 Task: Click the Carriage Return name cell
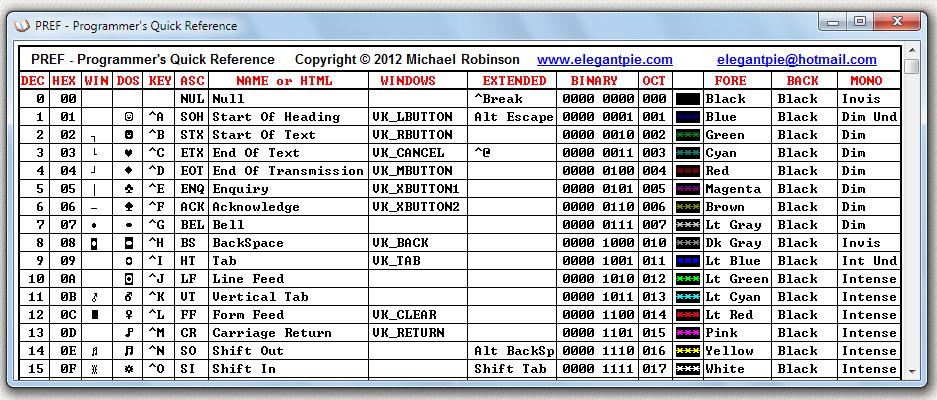click(289, 333)
